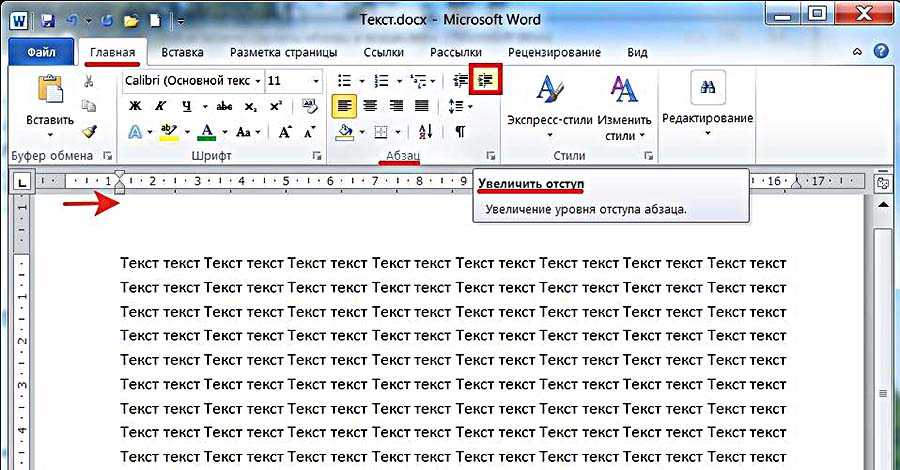The image size is (900, 470).
Task: Open the font size dropdown
Action: [317, 80]
